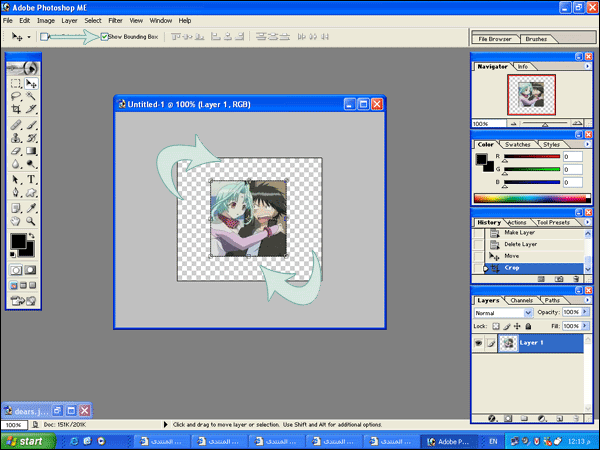The width and height of the screenshot is (600, 450).
Task: Add a layer style from Layers panel footer
Action: 492,418
